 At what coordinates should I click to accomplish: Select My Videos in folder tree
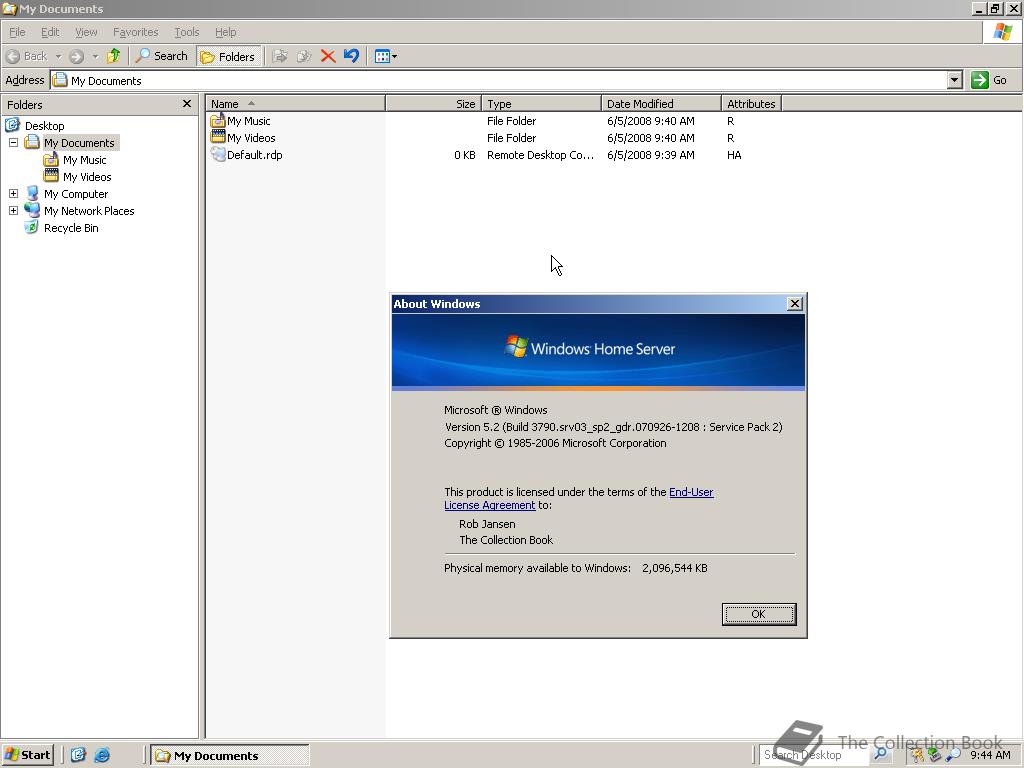[87, 177]
